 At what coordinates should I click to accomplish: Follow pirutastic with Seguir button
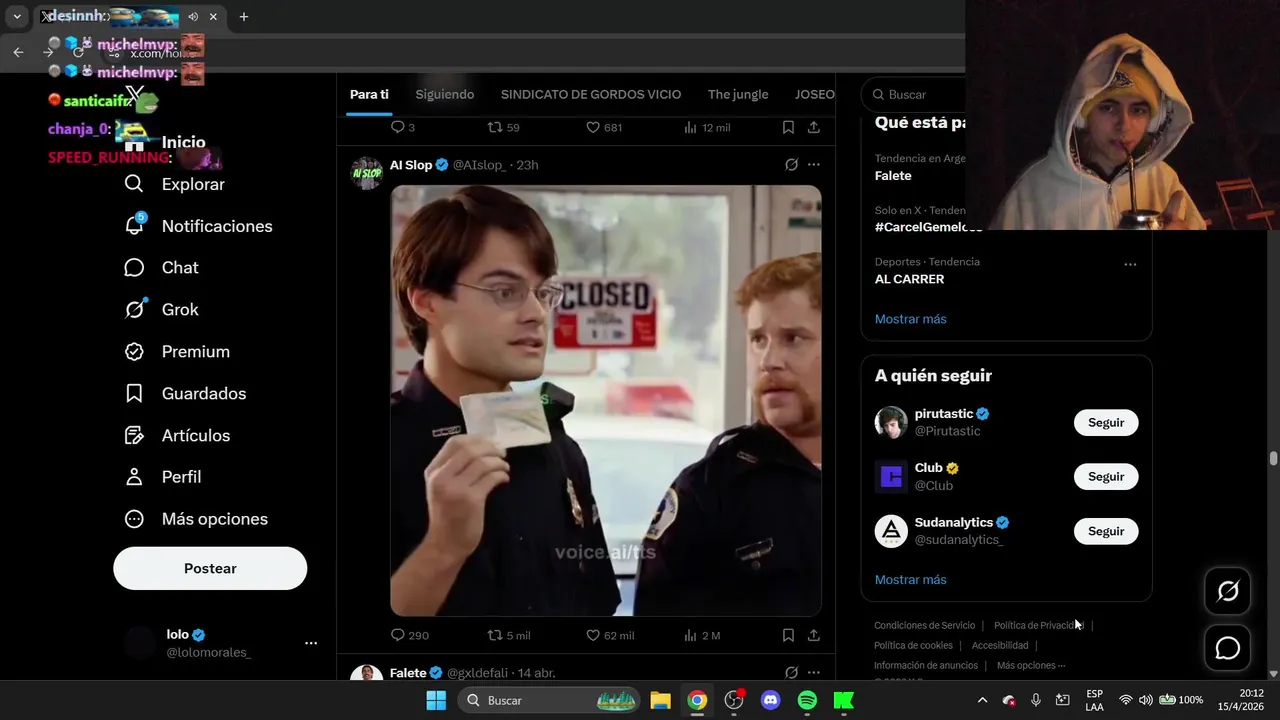pyautogui.click(x=1106, y=422)
